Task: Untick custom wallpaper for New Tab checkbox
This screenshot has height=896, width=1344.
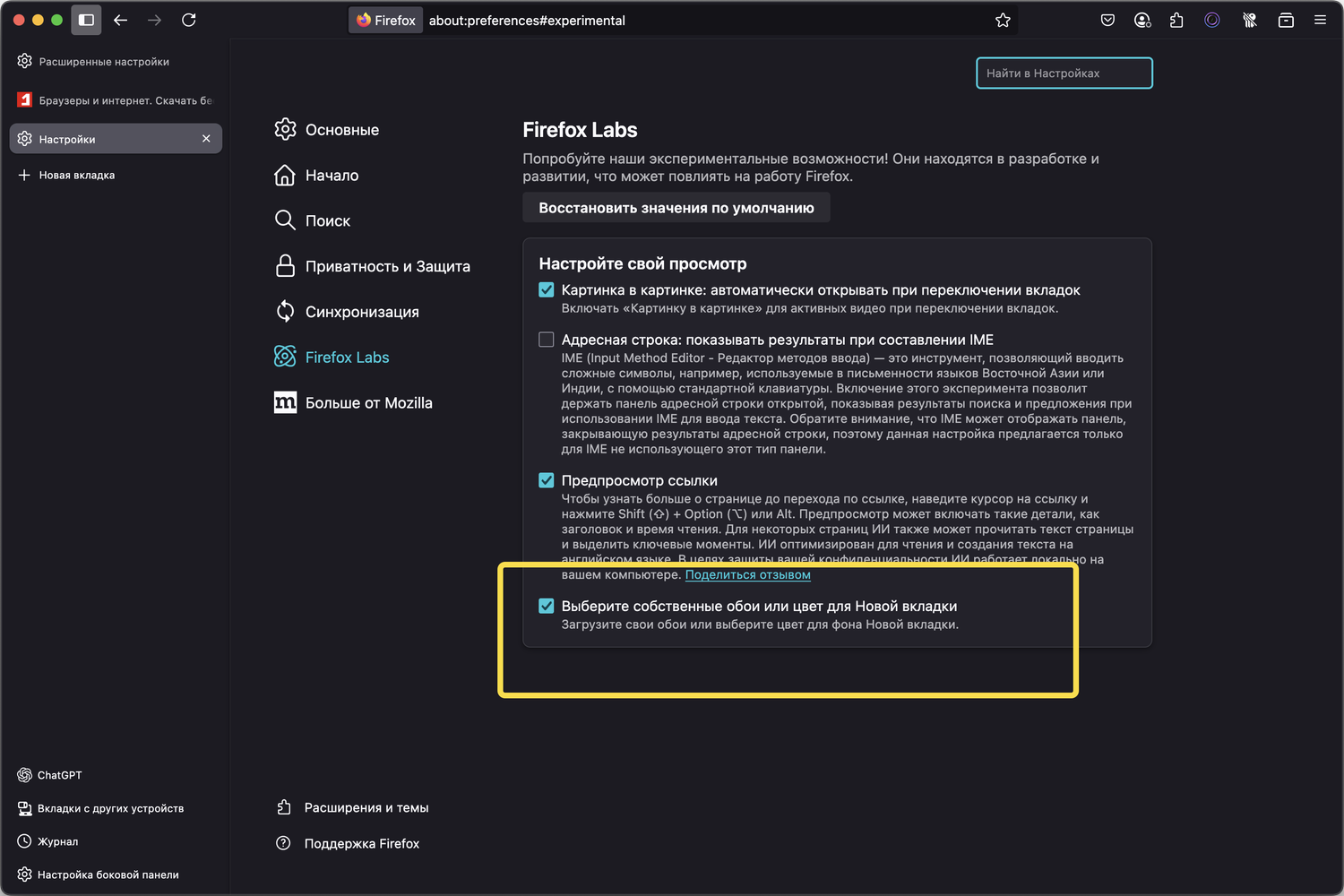Action: coord(547,606)
